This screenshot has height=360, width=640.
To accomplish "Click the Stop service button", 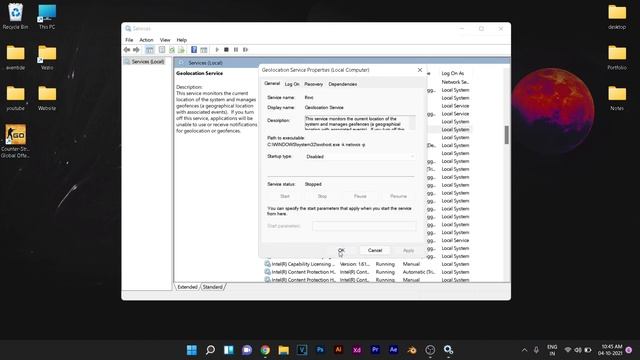I will click(322, 196).
